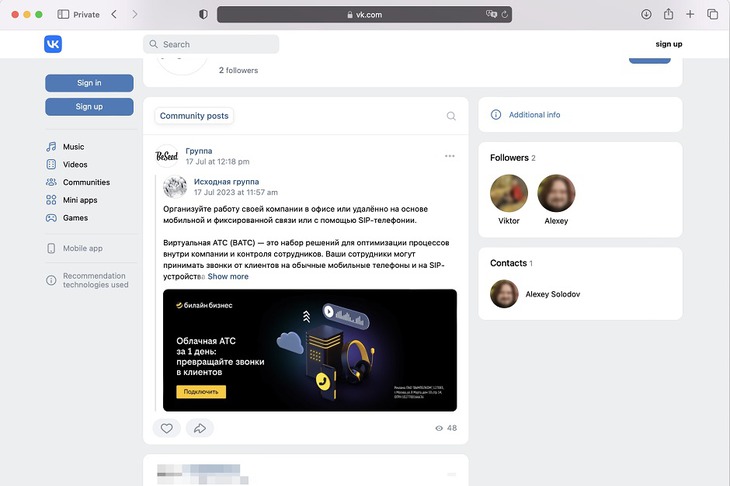
Task: Select the Community posts tab
Action: [x=194, y=116]
